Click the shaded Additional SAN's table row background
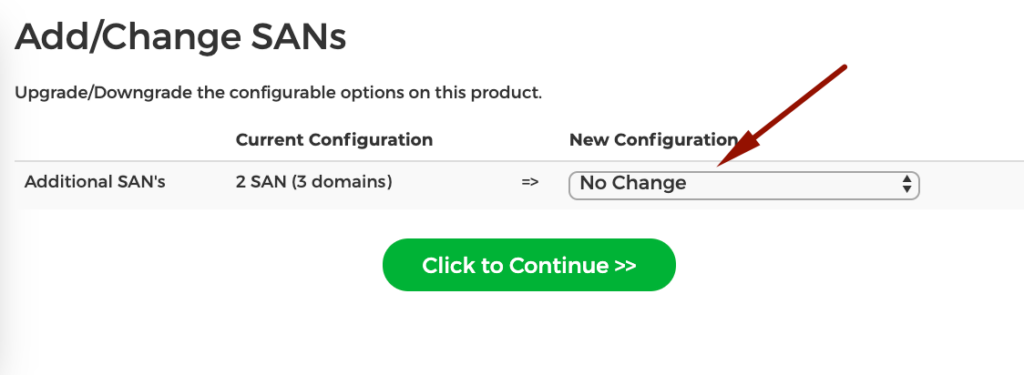Viewport: 1024px width, 375px height. click(519, 185)
